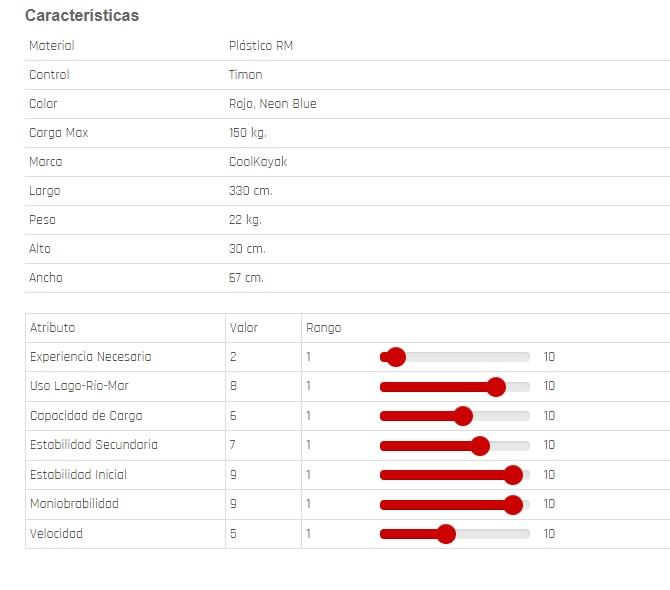Select the 67 cm. width value

click(x=246, y=278)
